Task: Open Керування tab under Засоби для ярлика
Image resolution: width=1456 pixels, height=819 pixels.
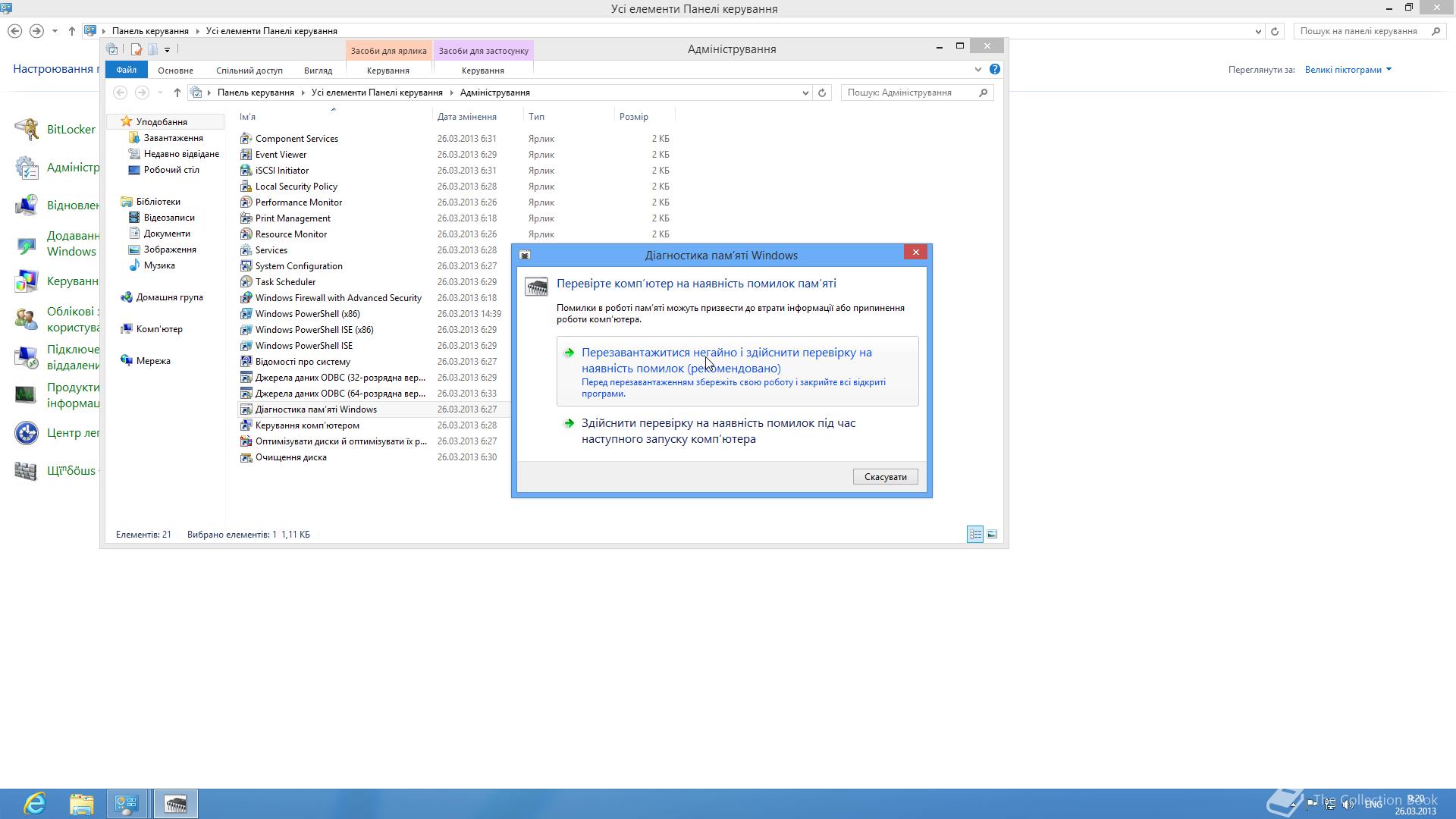Action: [x=388, y=71]
